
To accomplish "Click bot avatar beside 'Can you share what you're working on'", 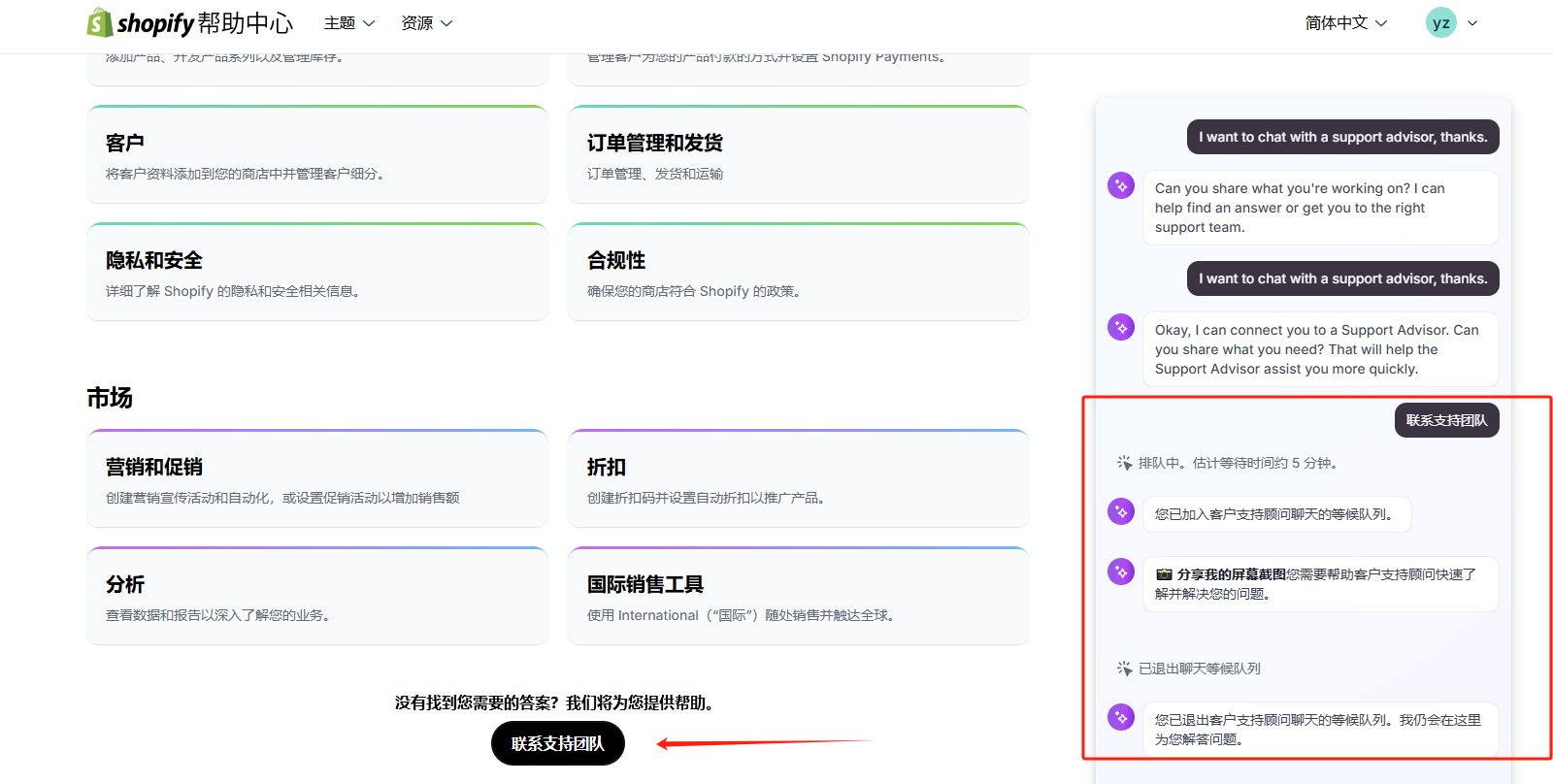I will coord(1121,184).
